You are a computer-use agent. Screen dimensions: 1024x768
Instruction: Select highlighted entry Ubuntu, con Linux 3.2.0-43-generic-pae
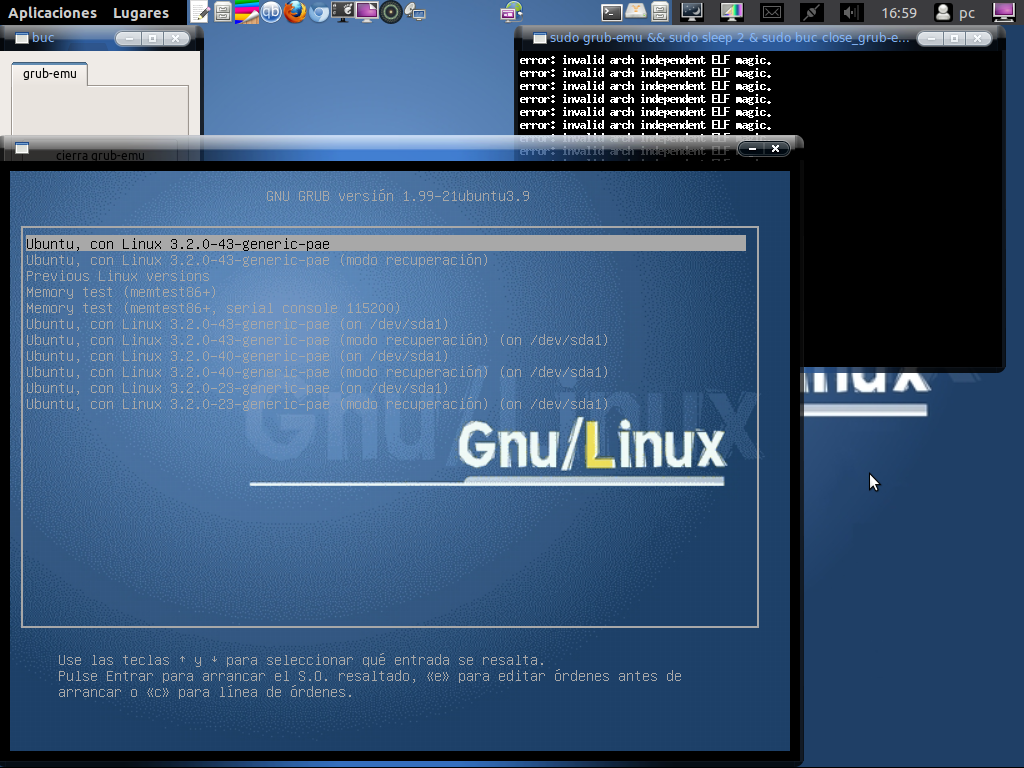[x=385, y=244]
